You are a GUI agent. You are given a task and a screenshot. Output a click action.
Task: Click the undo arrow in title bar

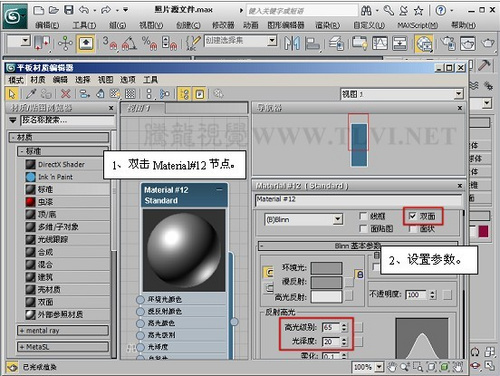point(84,10)
